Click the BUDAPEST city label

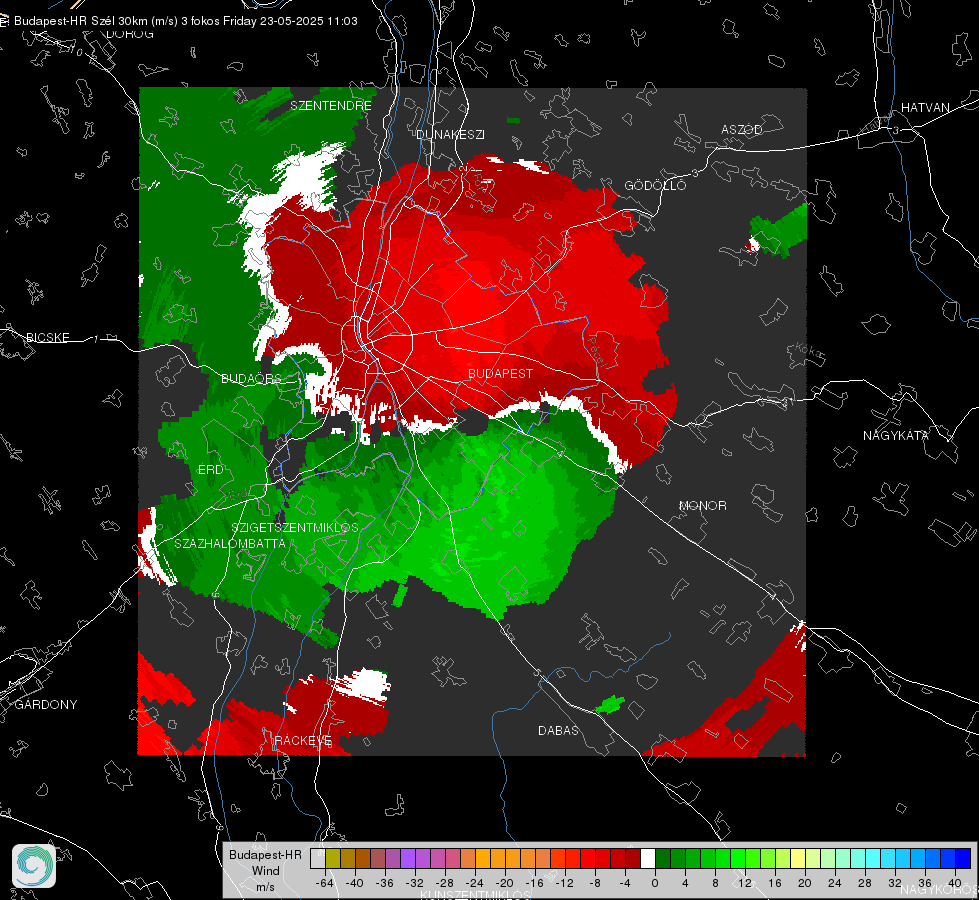(501, 373)
